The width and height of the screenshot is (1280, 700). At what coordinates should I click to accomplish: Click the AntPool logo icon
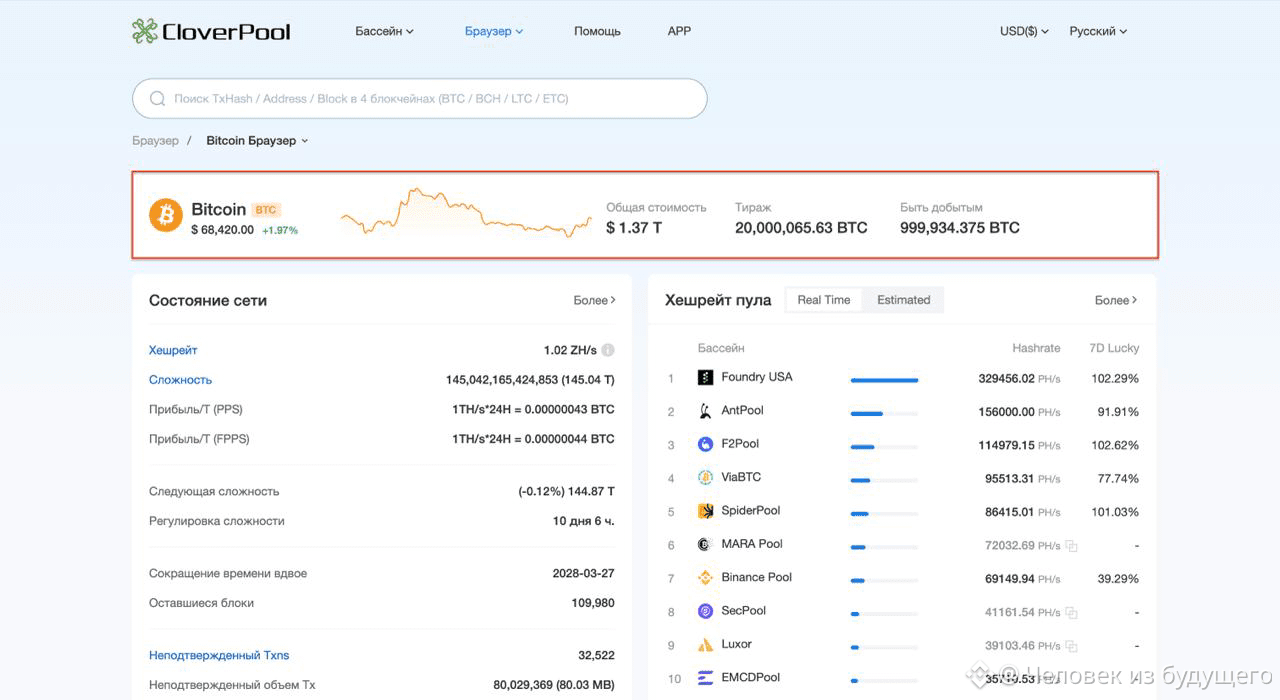tap(705, 411)
